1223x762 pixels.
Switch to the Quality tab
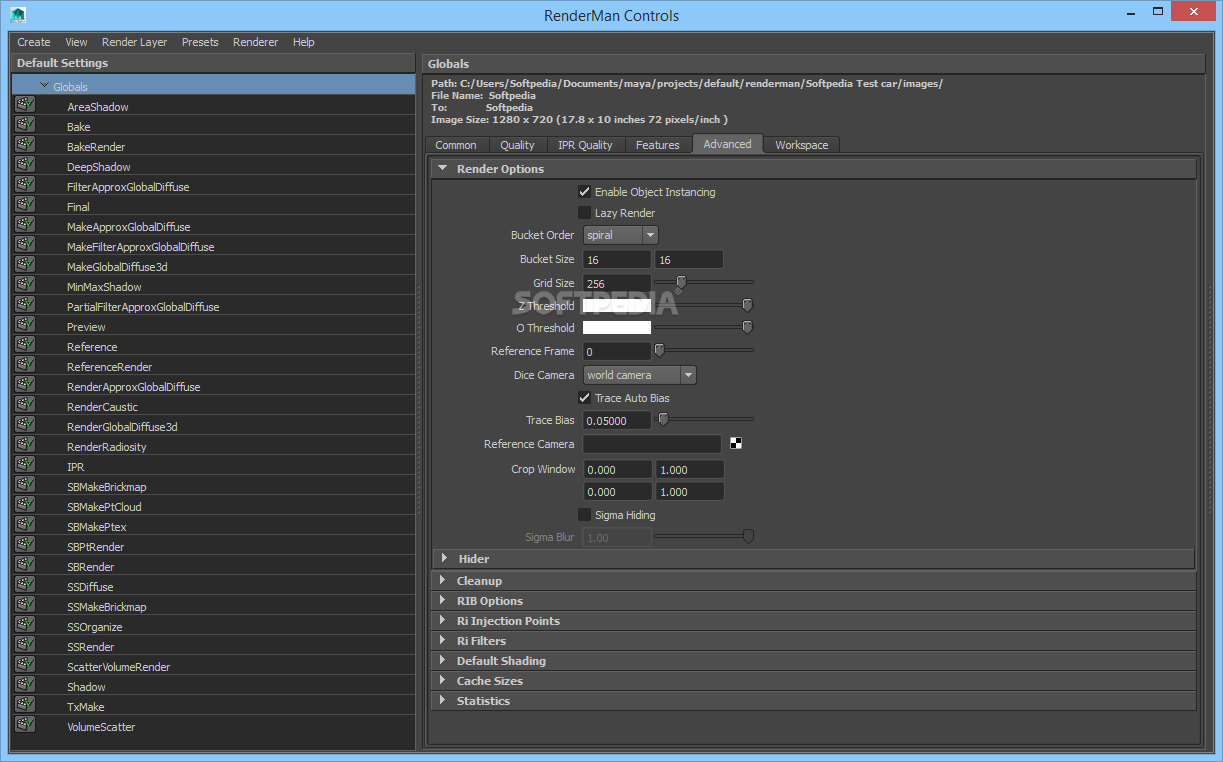coord(517,145)
